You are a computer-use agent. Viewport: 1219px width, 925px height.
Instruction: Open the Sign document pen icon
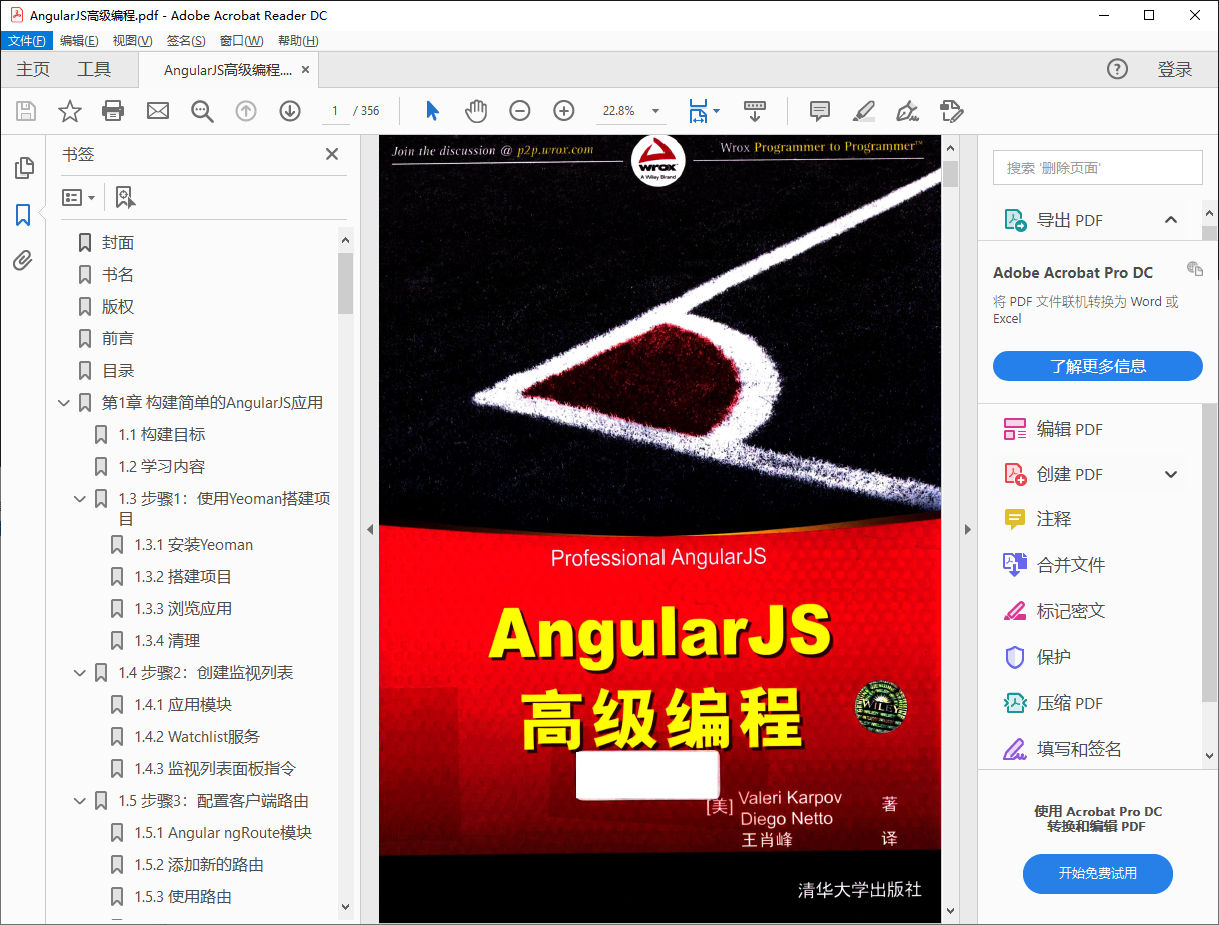click(x=908, y=111)
